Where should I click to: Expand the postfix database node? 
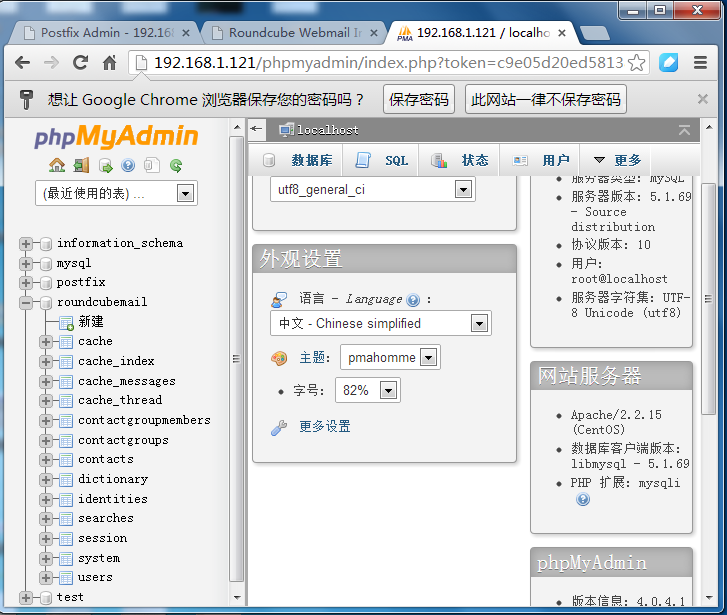point(26,282)
